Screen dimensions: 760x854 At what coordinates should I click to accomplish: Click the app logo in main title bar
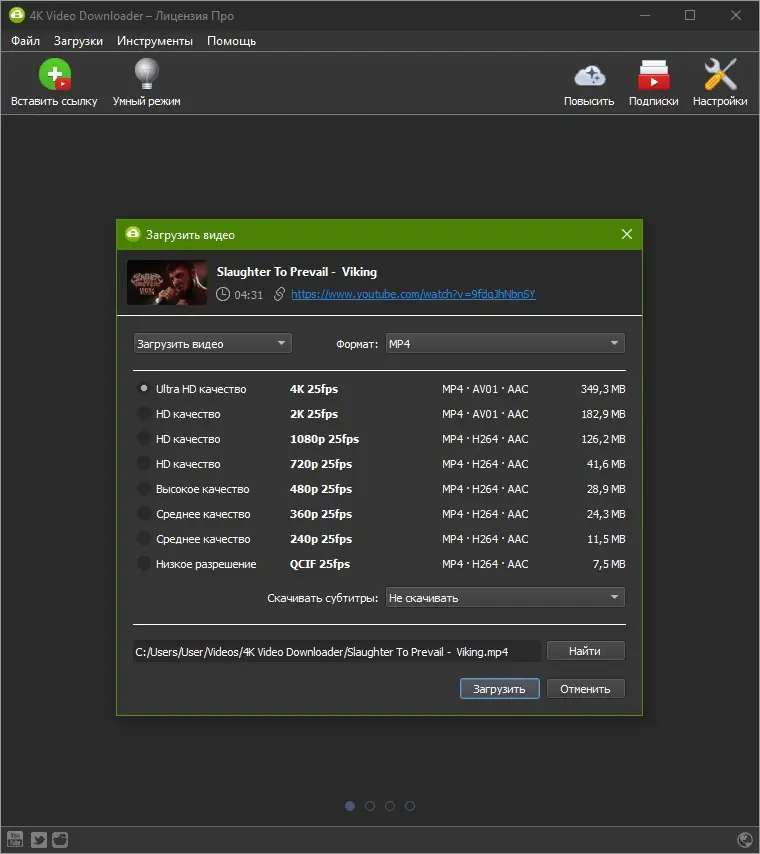[17, 15]
